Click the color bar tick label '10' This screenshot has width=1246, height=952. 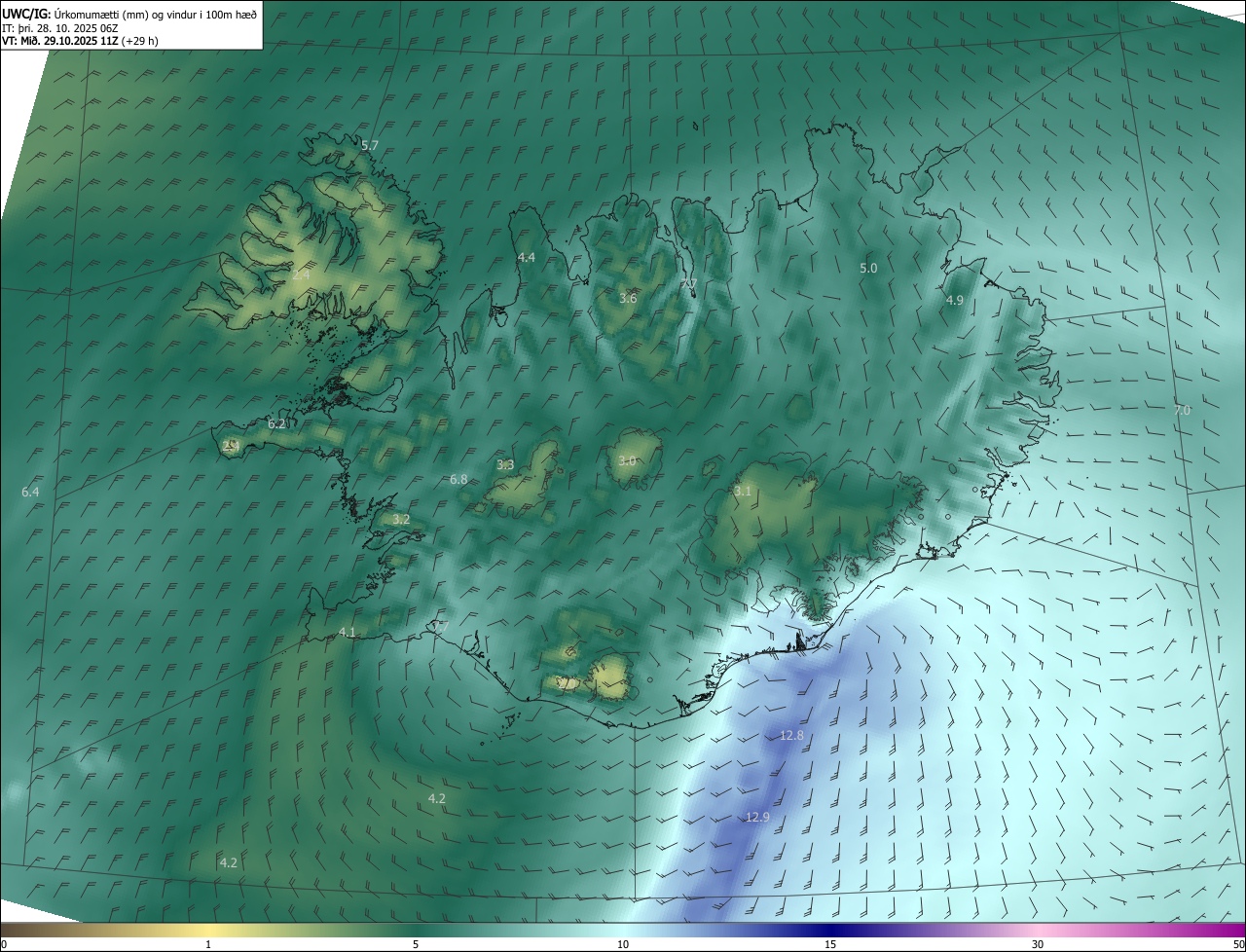[x=623, y=944]
